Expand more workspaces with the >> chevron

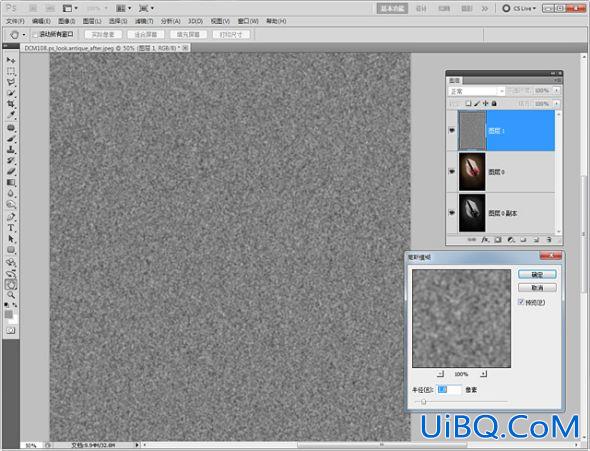pos(485,8)
